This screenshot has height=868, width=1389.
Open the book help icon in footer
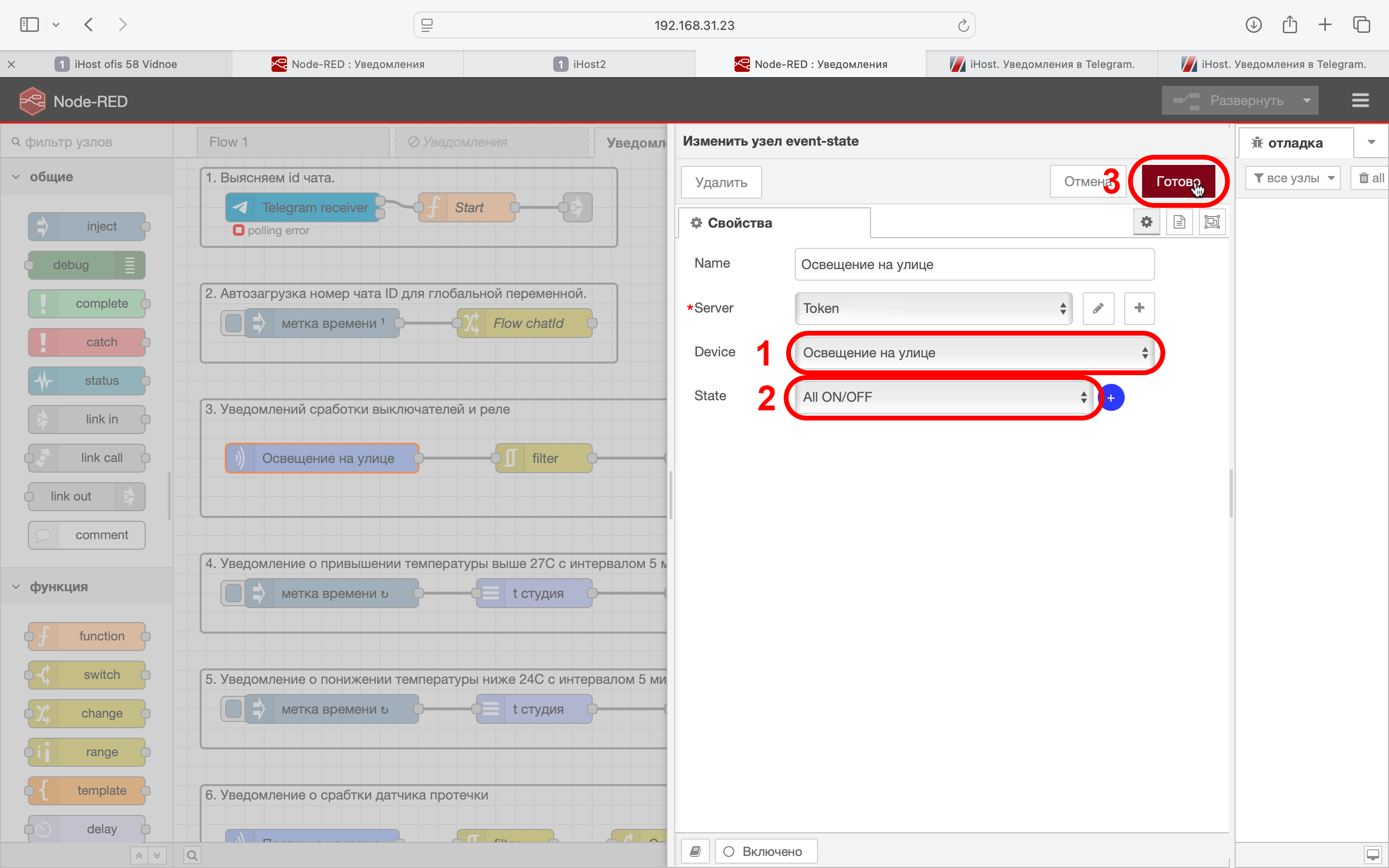pos(695,851)
